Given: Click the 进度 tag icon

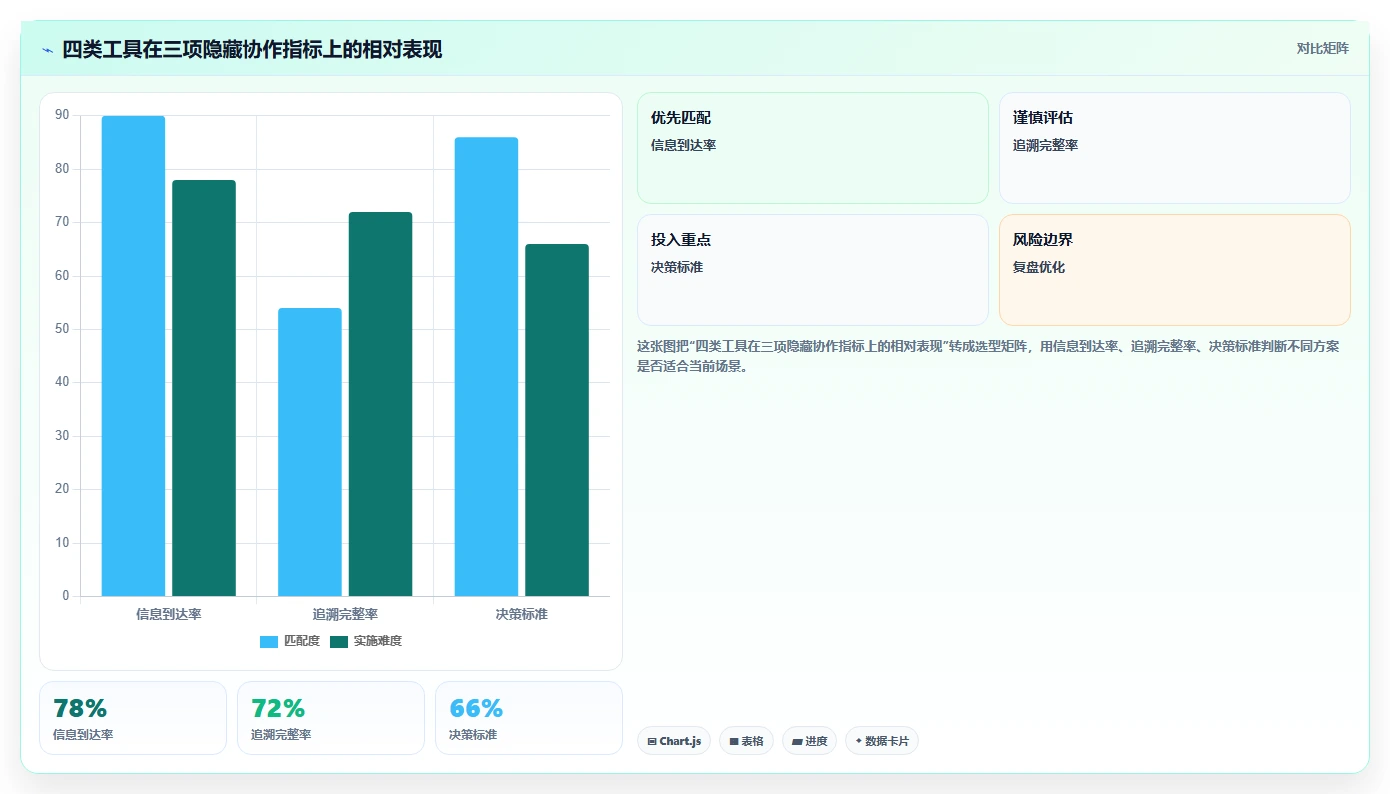Looking at the screenshot, I should 797,742.
